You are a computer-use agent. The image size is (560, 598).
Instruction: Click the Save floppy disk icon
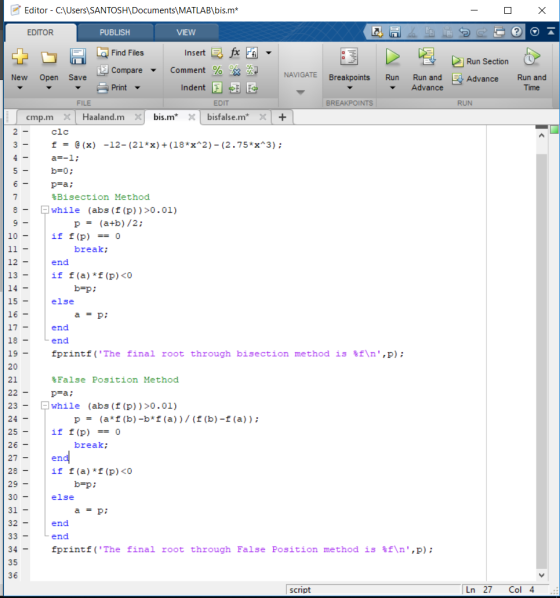pos(77,57)
